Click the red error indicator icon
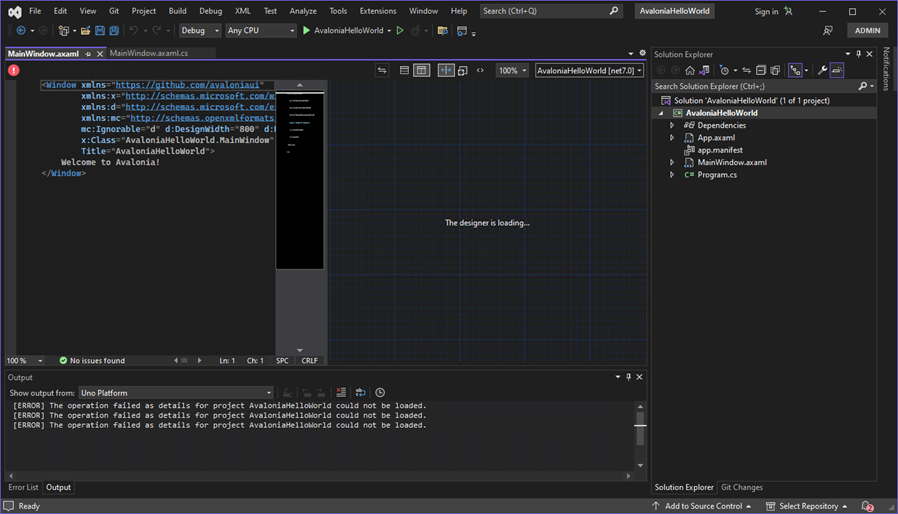Viewport: 898px width, 514px height. pos(14,70)
